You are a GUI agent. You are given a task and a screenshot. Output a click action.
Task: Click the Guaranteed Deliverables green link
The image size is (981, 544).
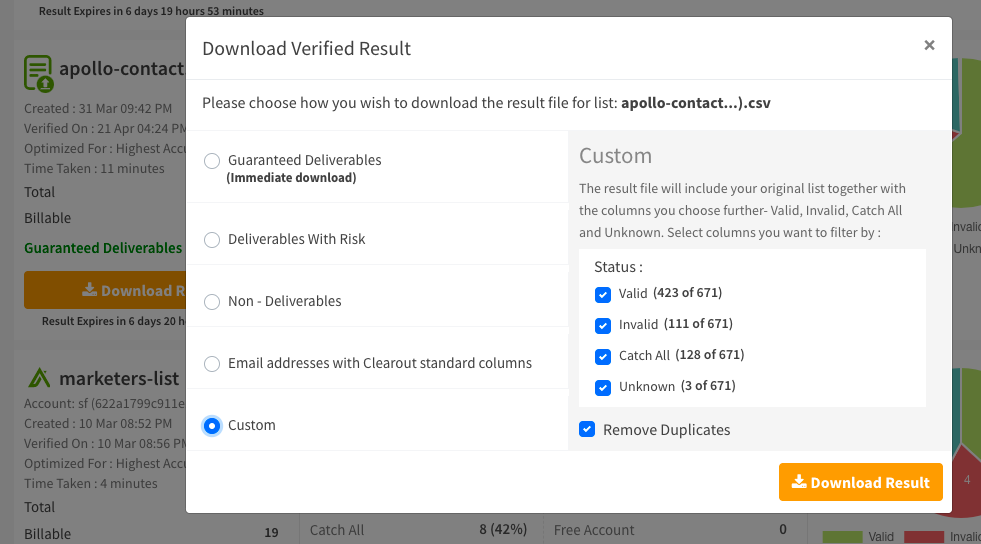point(103,248)
